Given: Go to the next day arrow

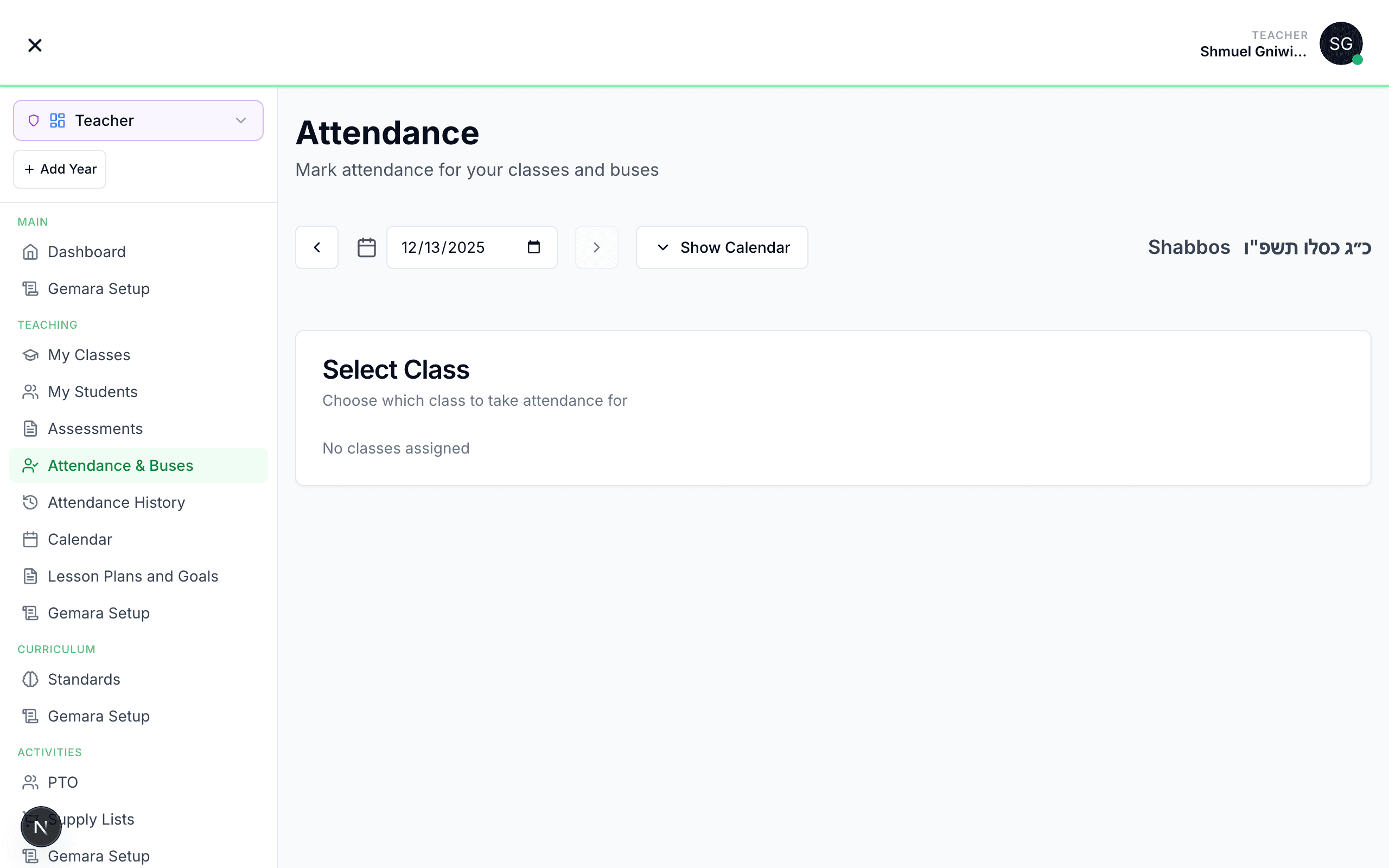Looking at the screenshot, I should (x=596, y=247).
